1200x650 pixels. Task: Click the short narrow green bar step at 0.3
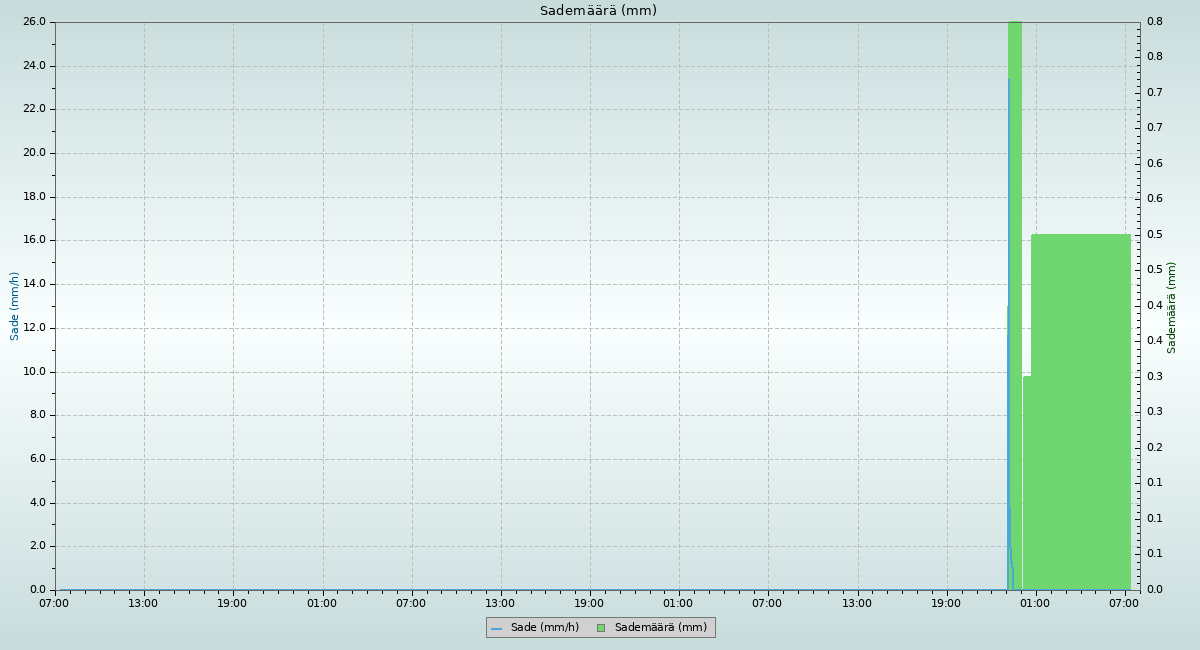click(x=1027, y=480)
